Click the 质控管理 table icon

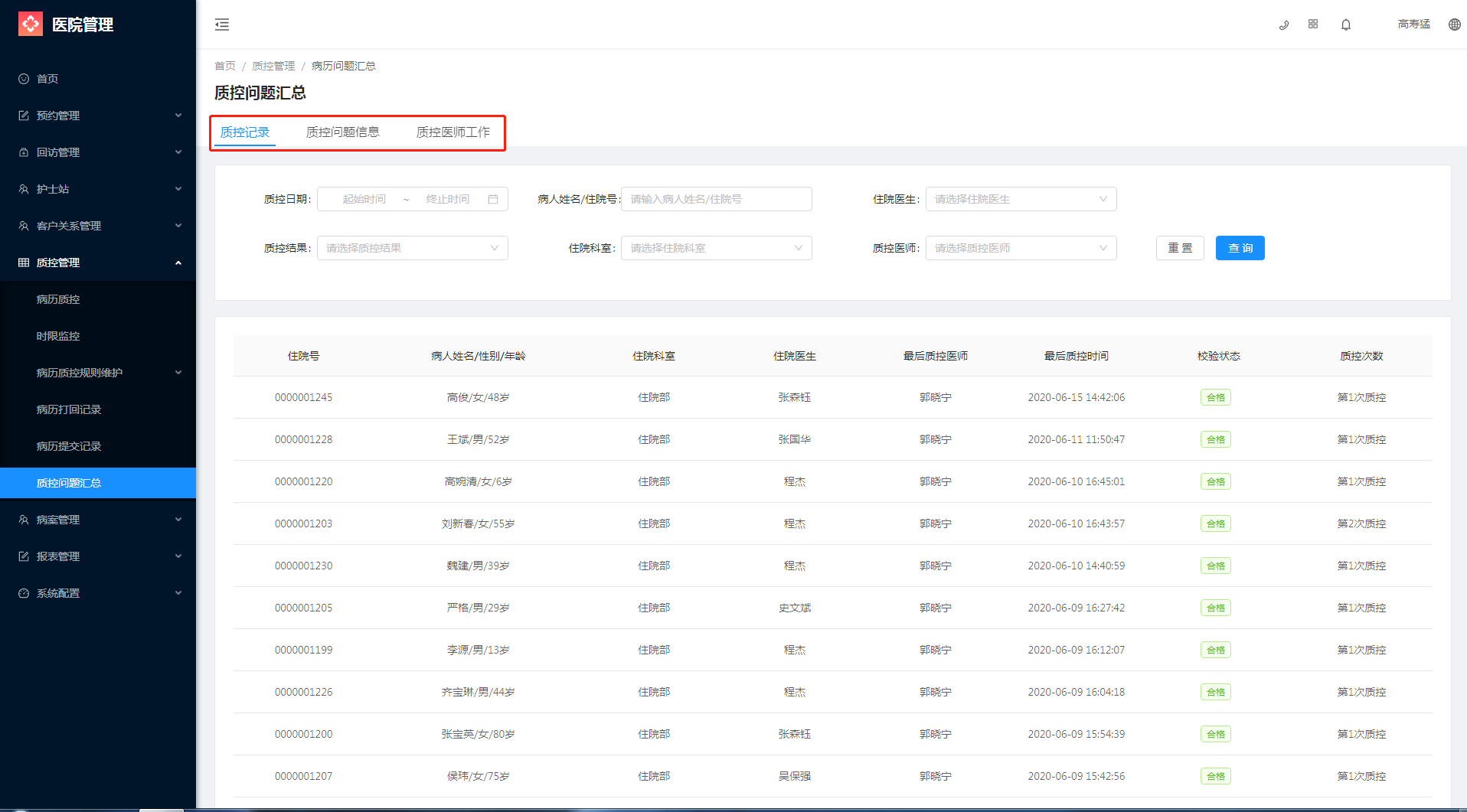pyautogui.click(x=24, y=263)
